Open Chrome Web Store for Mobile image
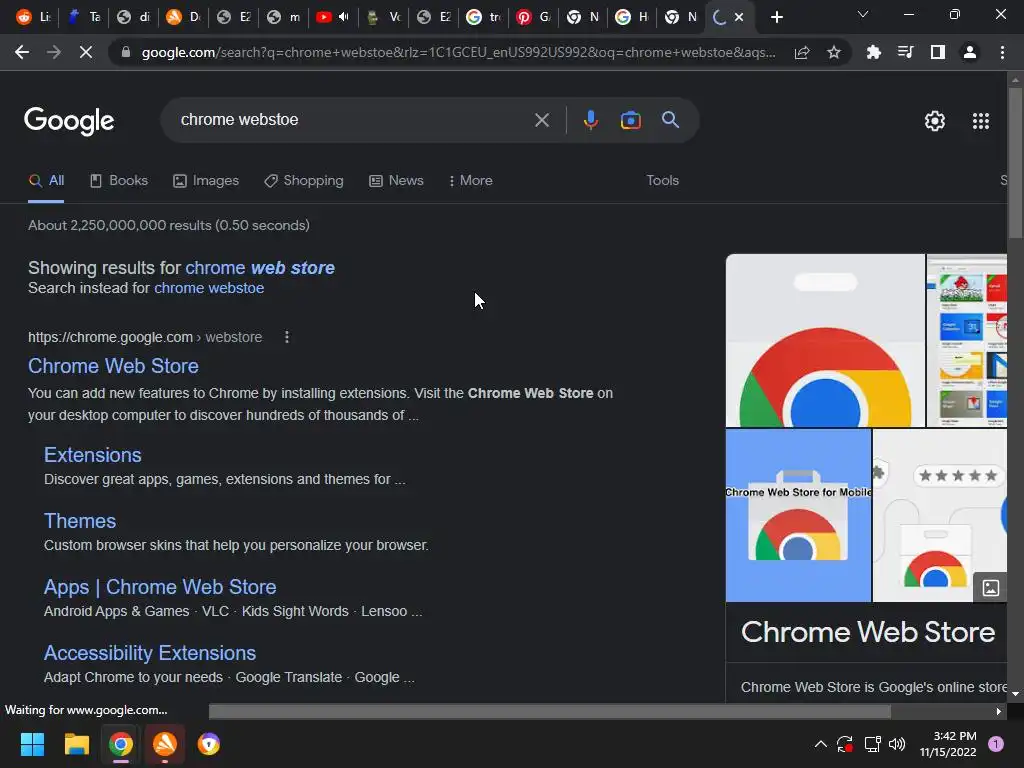The height and width of the screenshot is (768, 1024). pyautogui.click(x=798, y=515)
